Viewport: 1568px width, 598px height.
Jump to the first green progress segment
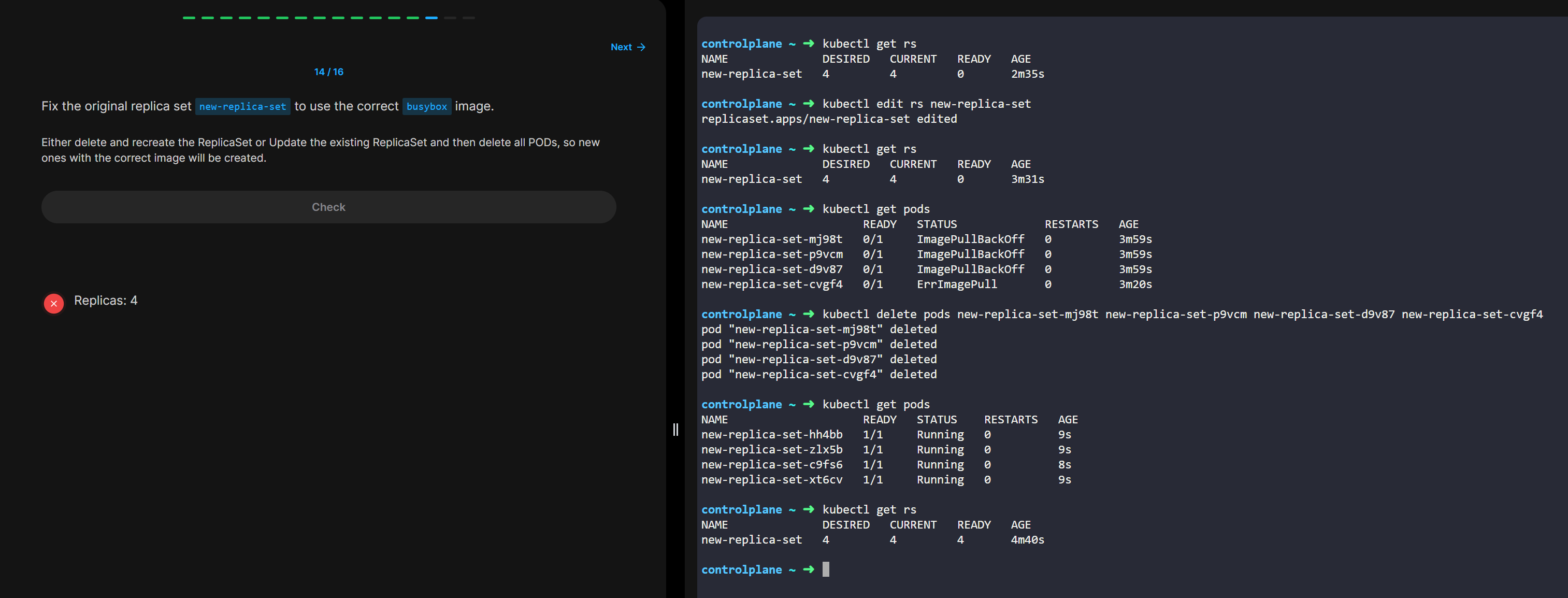189,18
